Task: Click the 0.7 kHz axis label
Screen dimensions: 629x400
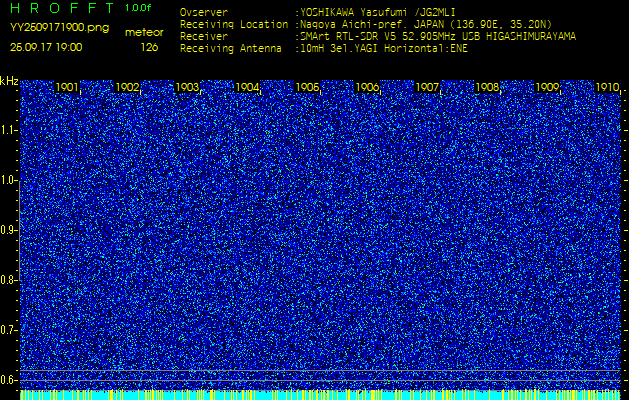Action: coord(9,330)
